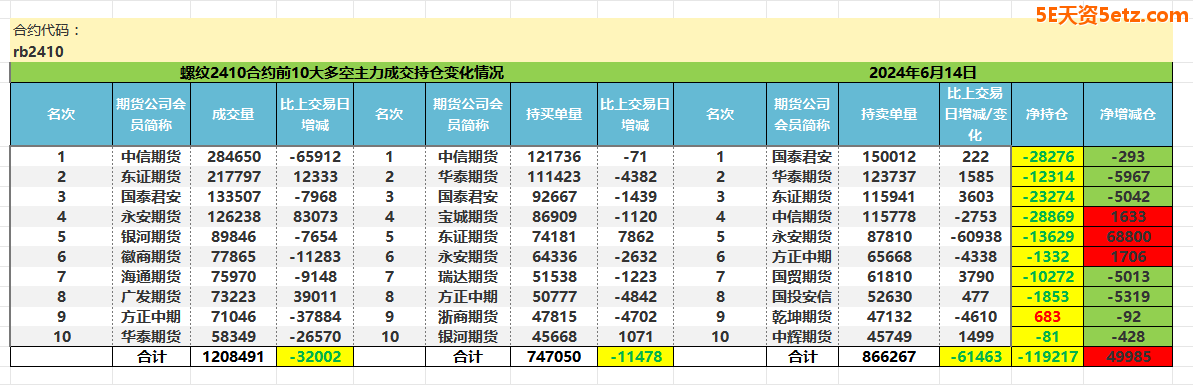Click the cell showing -37884
The width and height of the screenshot is (1193, 385).
314,316
